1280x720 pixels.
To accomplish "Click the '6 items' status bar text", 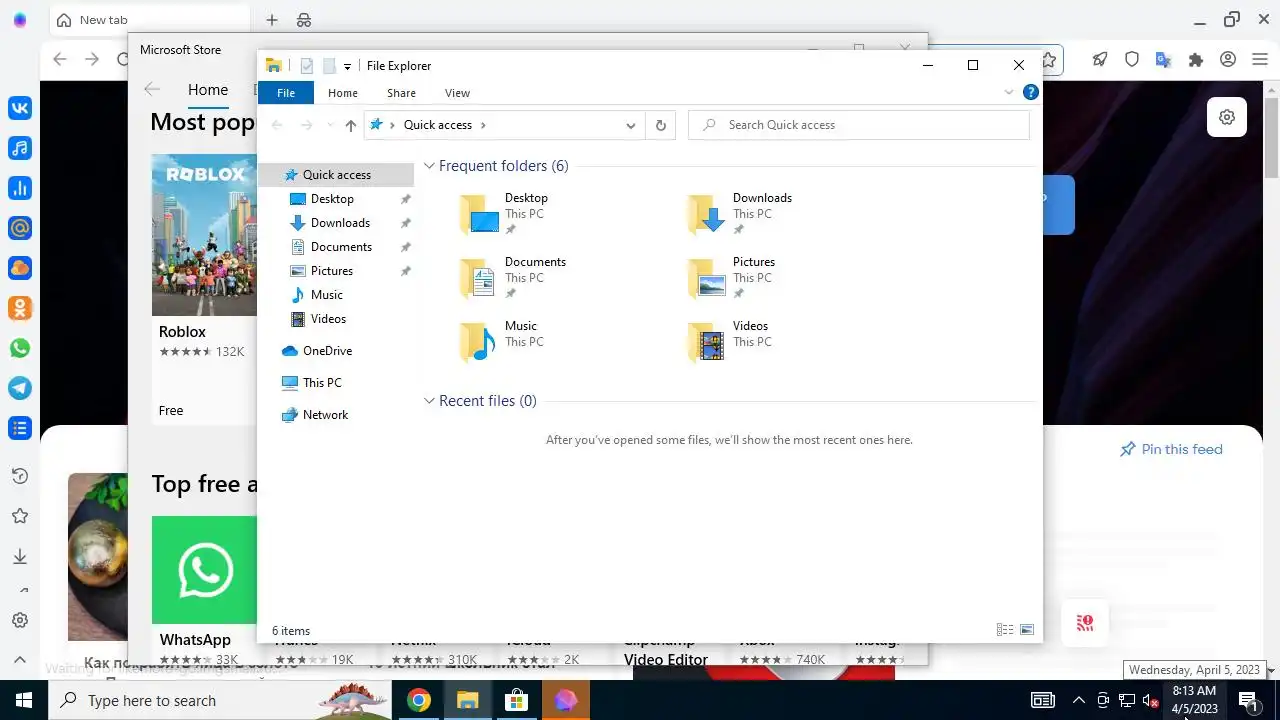I will tap(291, 631).
